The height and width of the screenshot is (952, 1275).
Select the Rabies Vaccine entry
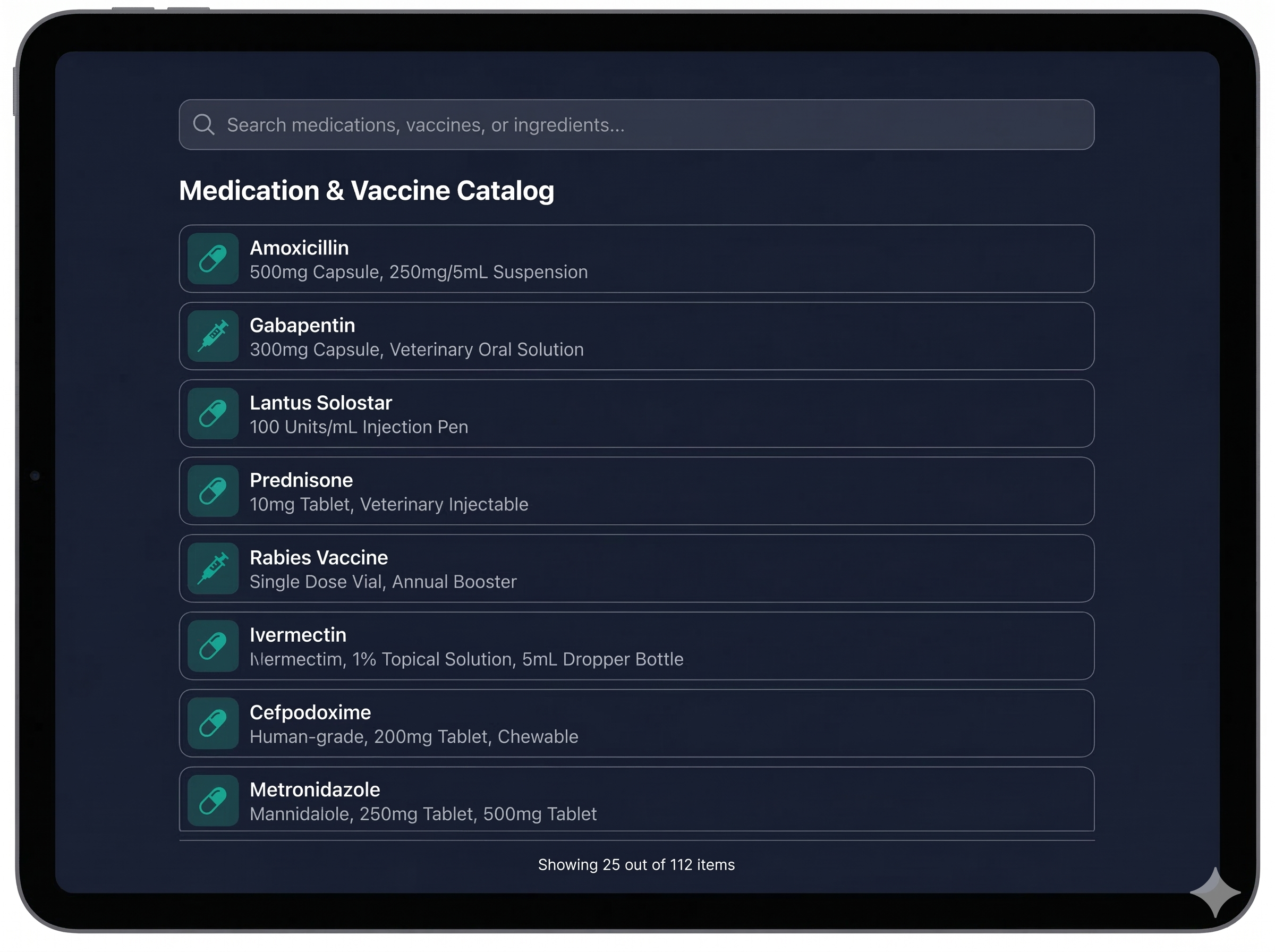634,568
